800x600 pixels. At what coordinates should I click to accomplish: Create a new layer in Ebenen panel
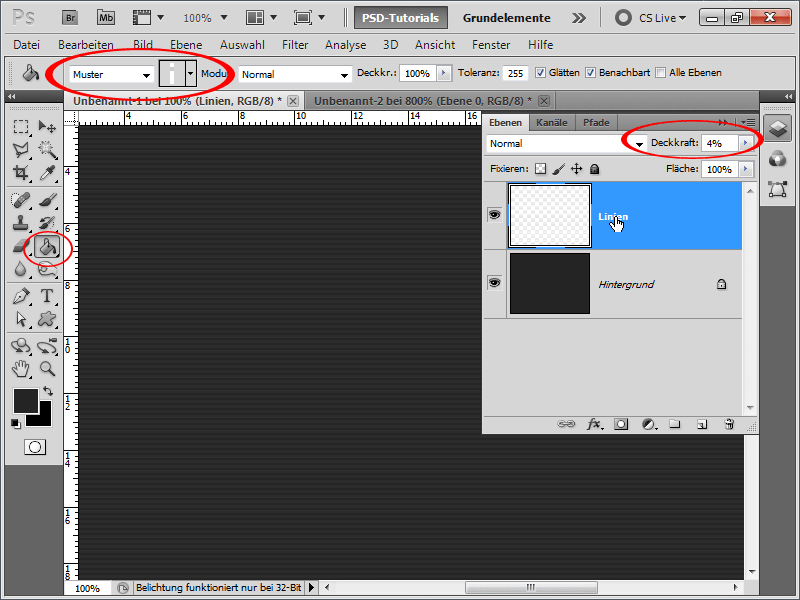click(x=702, y=424)
